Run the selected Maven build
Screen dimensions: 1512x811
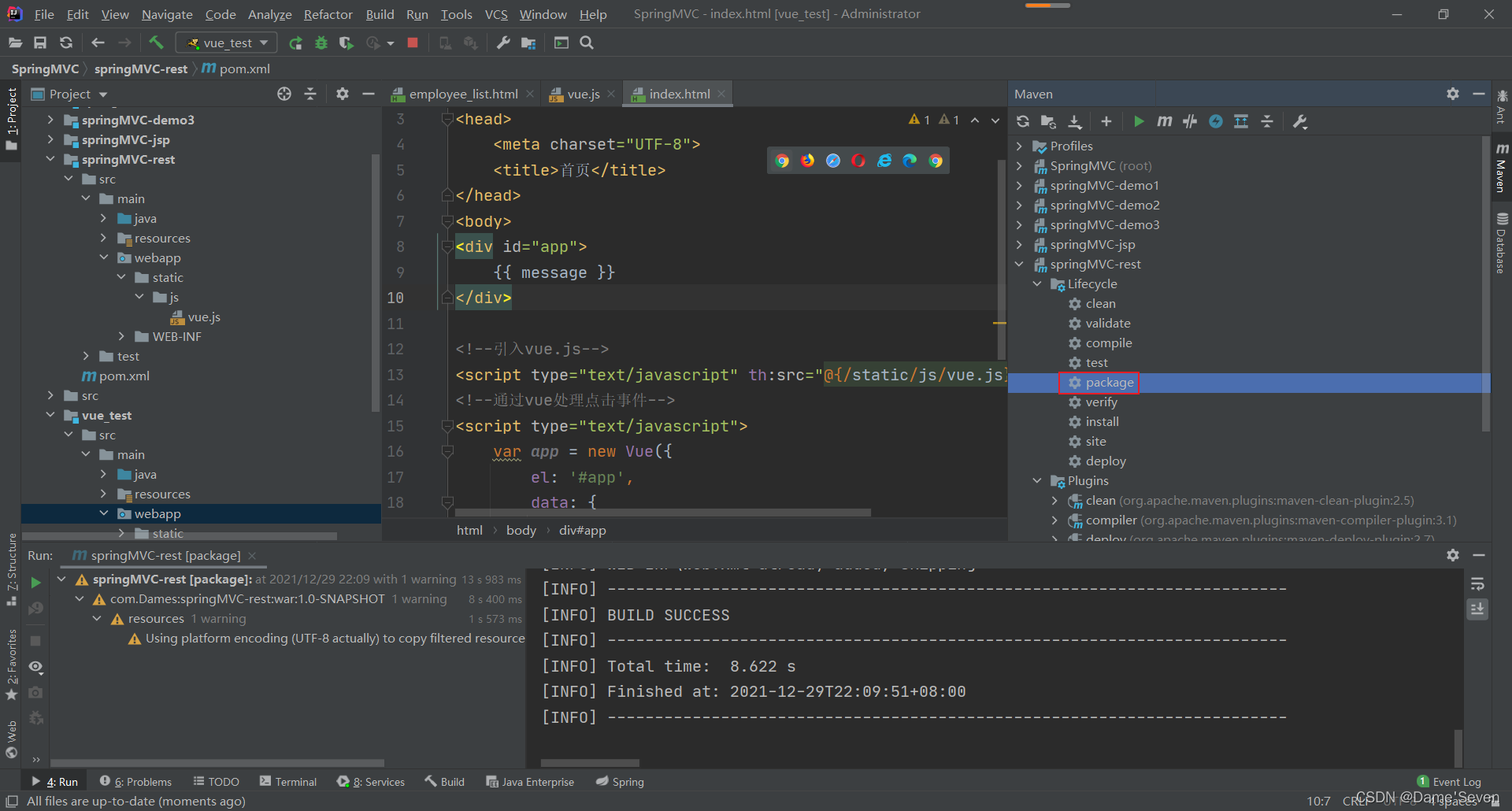pyautogui.click(x=1139, y=121)
